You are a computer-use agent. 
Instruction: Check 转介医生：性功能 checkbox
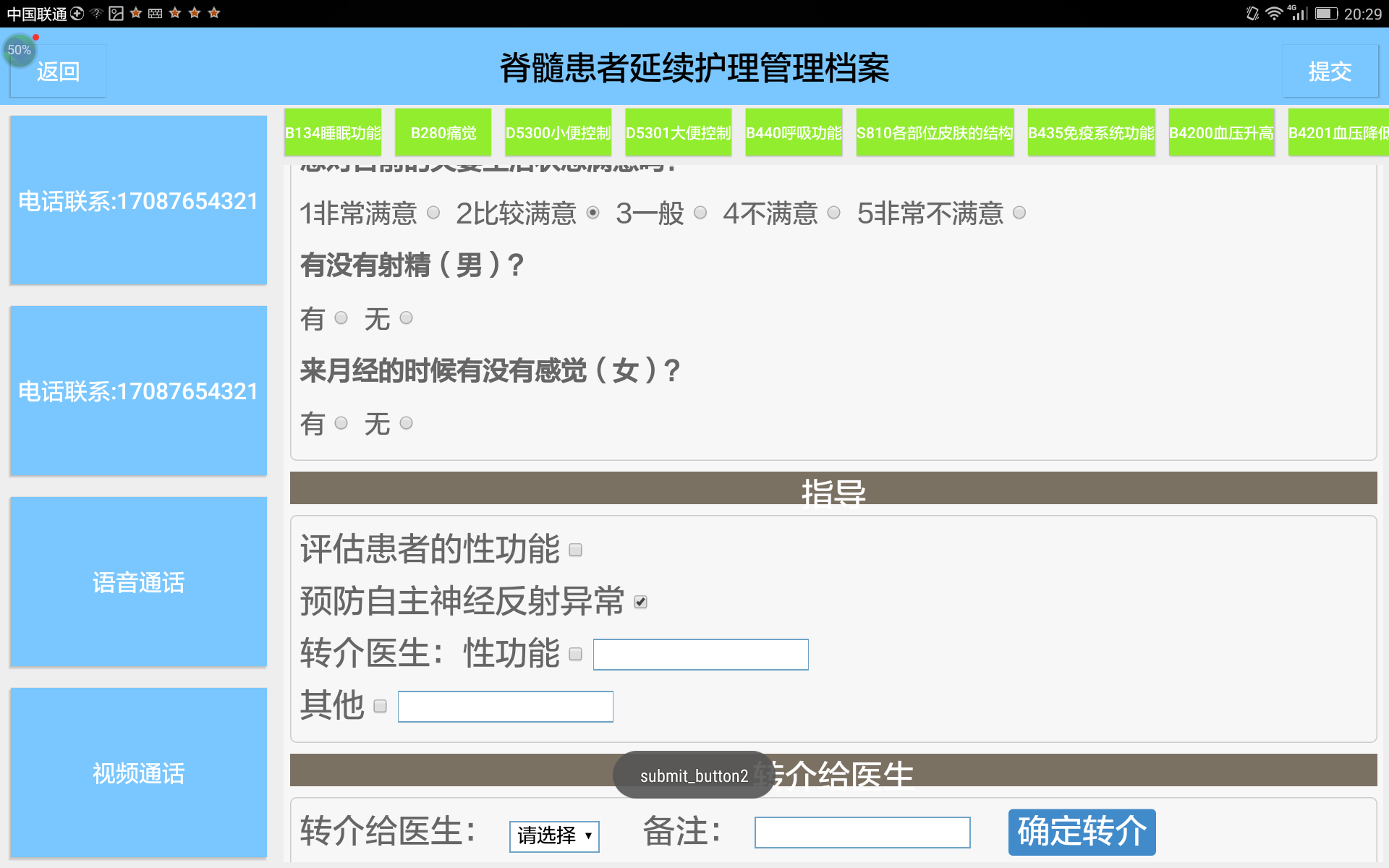[576, 655]
